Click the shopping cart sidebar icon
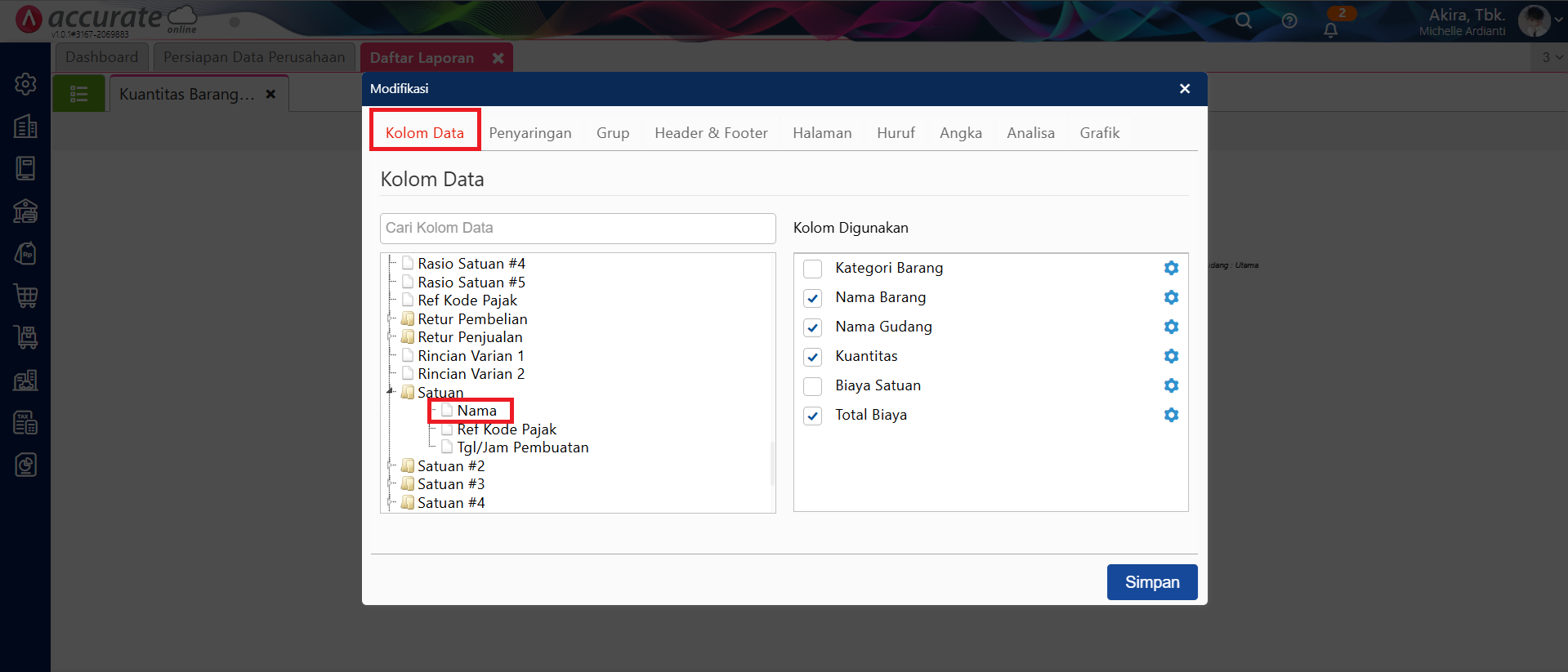The image size is (1568, 672). (25, 296)
